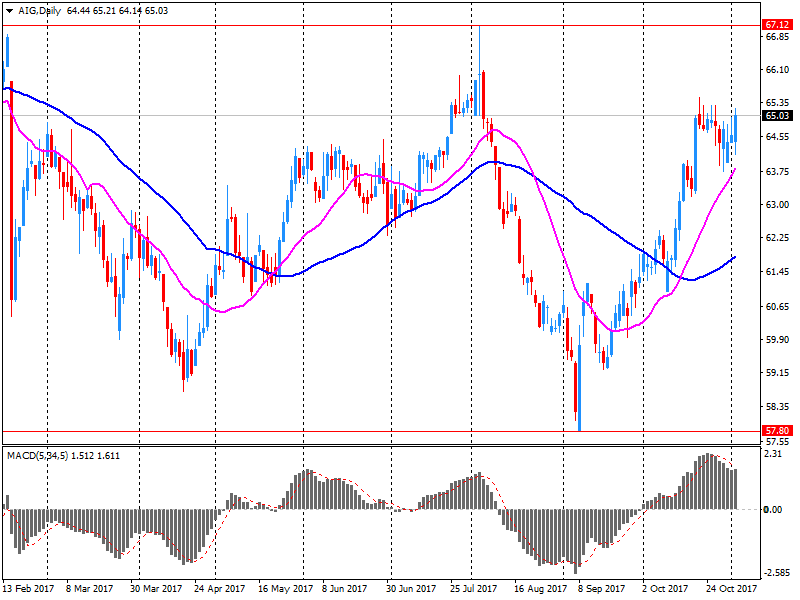The height and width of the screenshot is (600, 800).
Task: Select the 8 Sep 2017 date label
Action: point(601,588)
